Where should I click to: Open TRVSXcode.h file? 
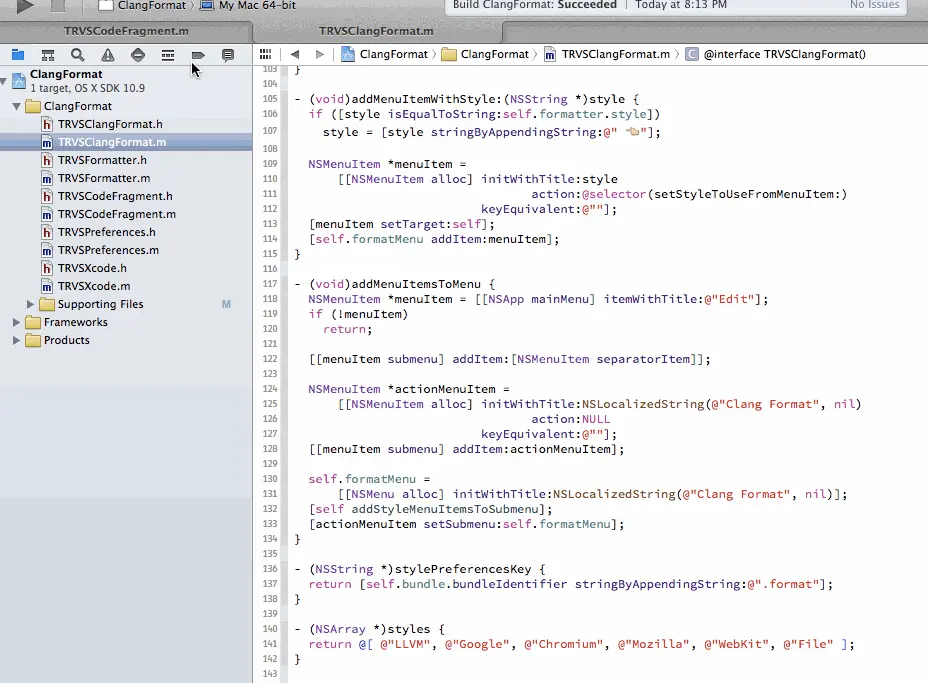92,268
